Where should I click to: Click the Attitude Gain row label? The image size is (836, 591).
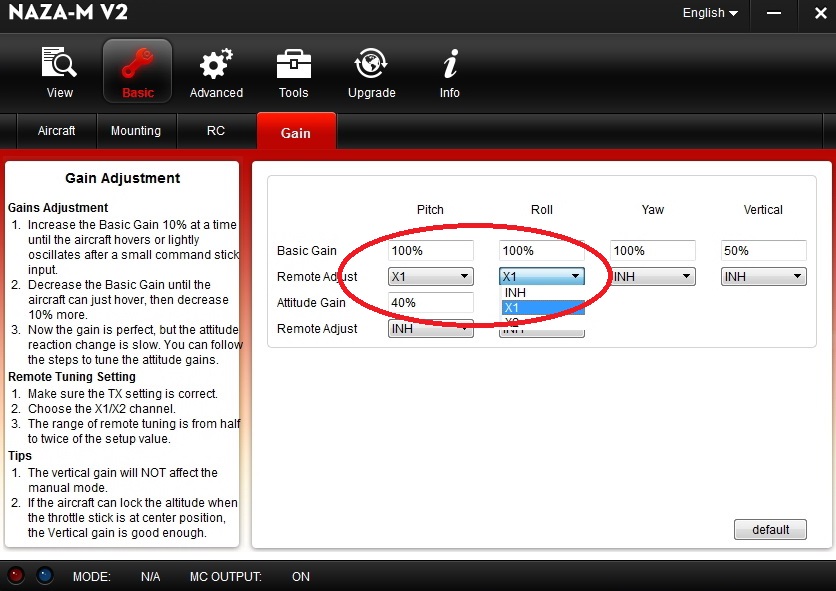coord(311,302)
